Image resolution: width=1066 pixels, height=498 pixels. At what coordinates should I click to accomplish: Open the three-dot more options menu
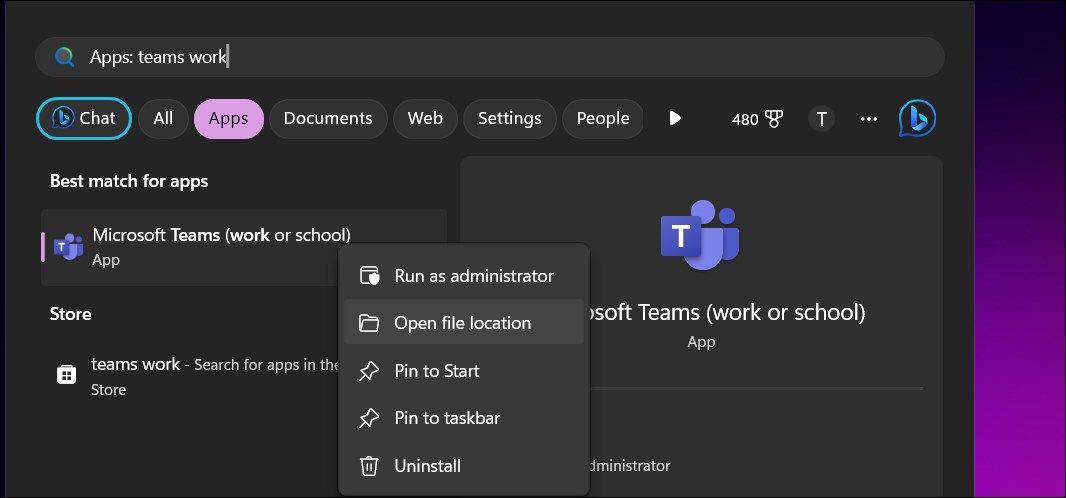[x=868, y=119]
